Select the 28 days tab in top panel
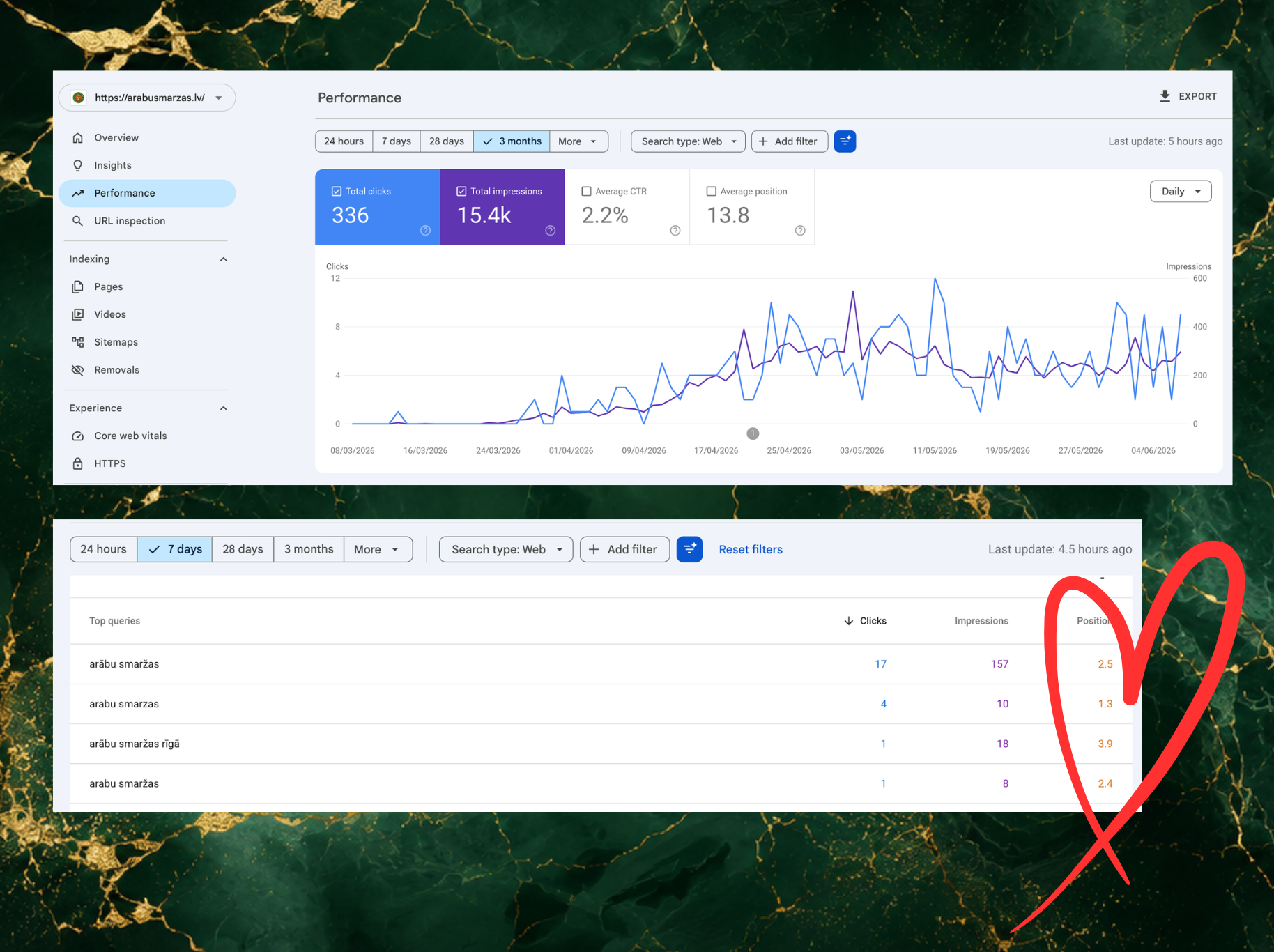 447,141
